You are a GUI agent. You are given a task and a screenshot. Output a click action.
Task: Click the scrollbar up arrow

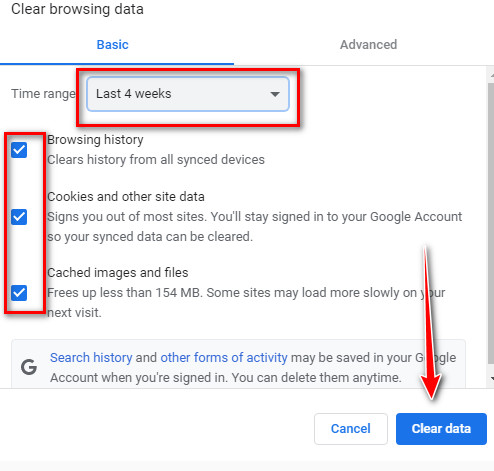pos(492,75)
